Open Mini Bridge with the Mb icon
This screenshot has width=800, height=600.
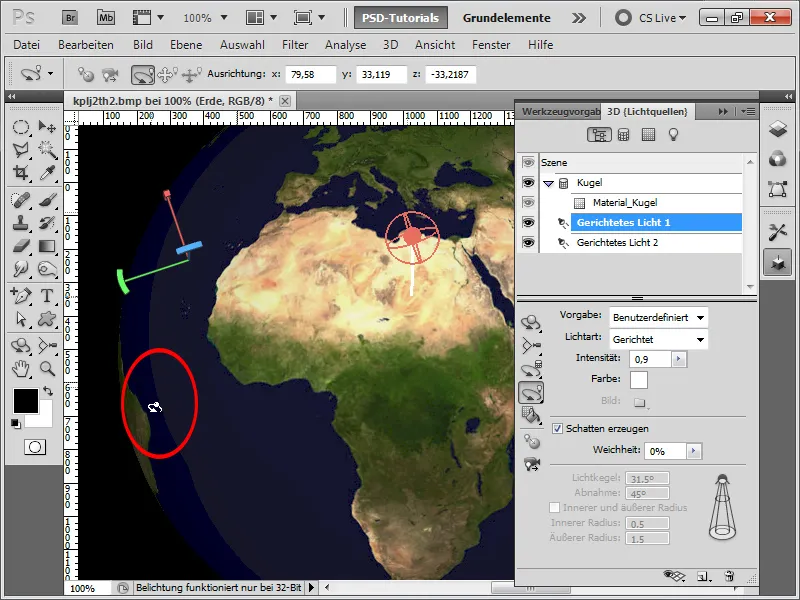point(106,18)
